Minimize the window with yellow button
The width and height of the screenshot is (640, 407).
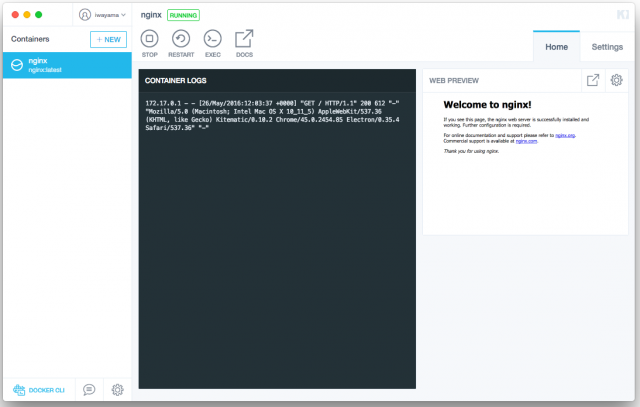point(27,15)
